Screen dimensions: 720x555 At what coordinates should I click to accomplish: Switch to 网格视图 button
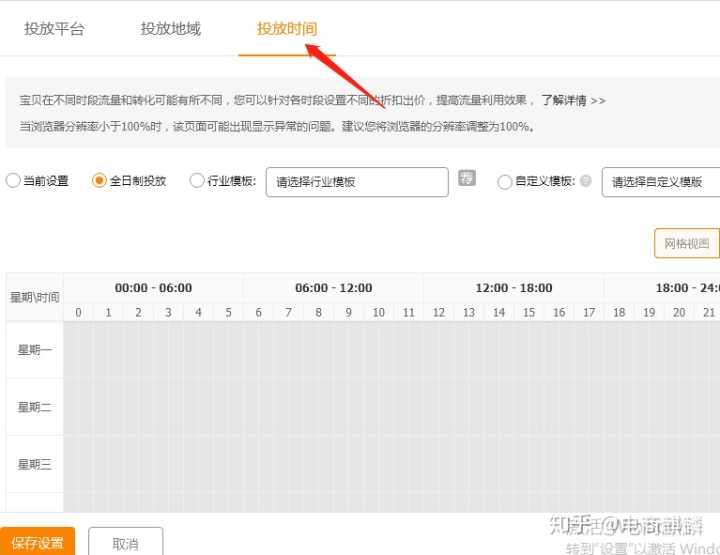point(686,243)
